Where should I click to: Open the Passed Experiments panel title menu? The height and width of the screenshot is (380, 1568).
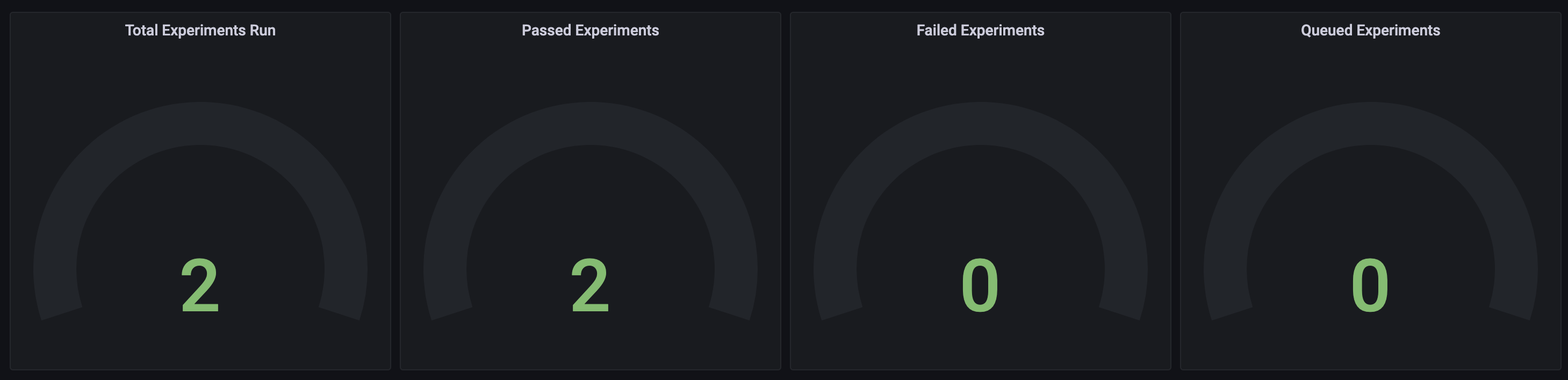tap(590, 31)
